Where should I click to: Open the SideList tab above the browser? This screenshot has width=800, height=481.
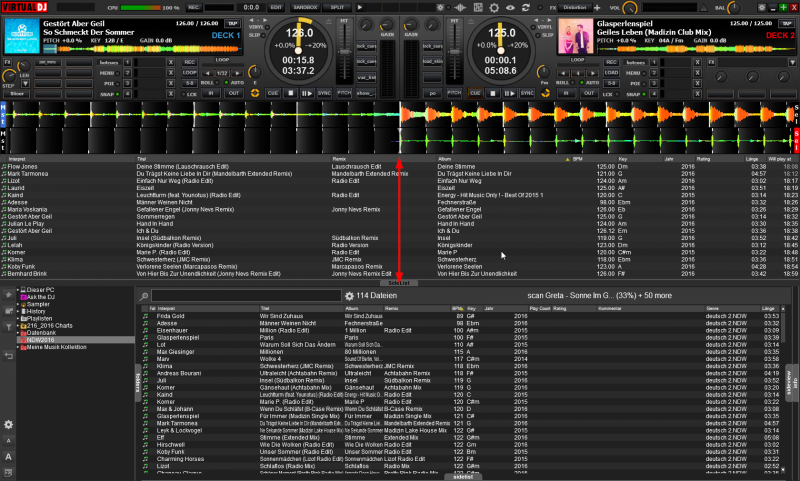point(399,283)
